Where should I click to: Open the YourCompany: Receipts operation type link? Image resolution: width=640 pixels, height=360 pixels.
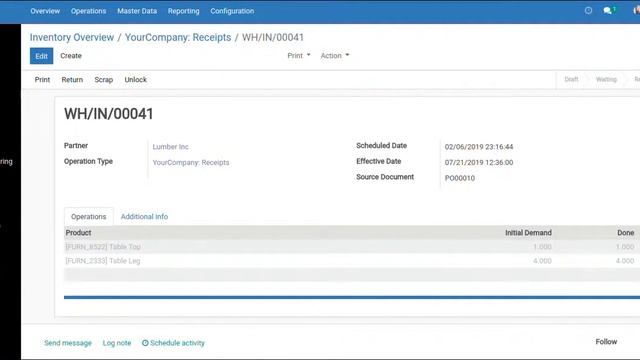coord(191,162)
